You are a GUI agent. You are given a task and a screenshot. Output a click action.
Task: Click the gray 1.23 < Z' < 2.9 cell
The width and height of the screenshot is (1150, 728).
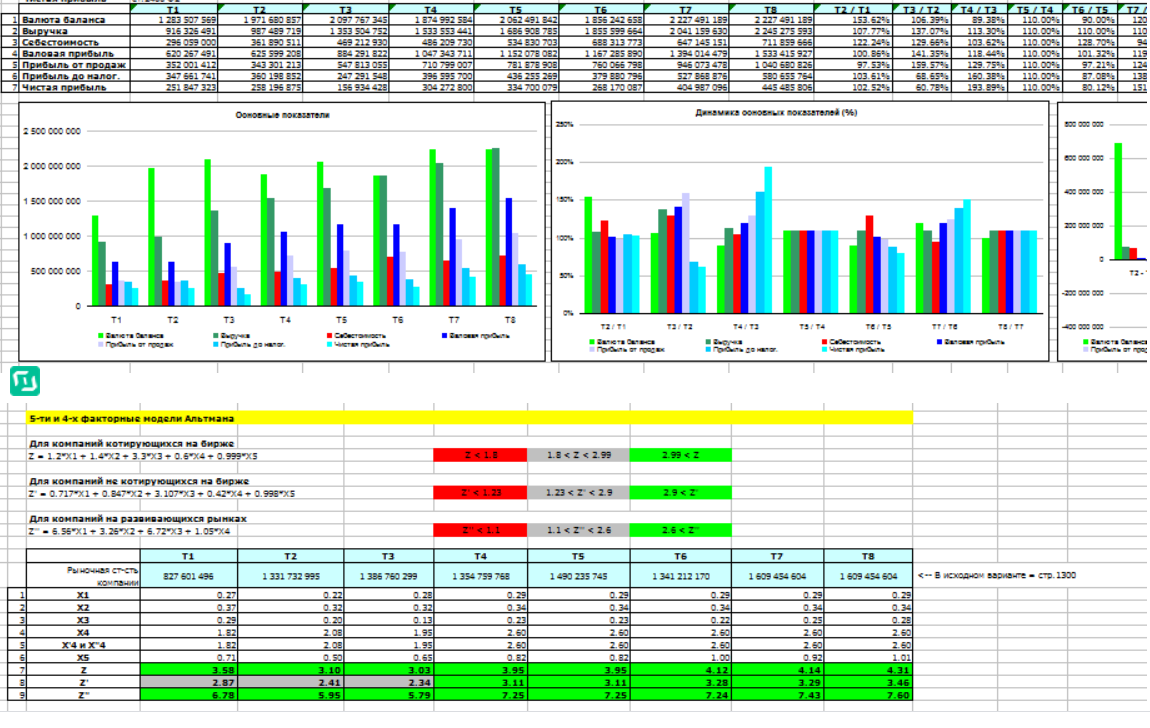(x=580, y=492)
